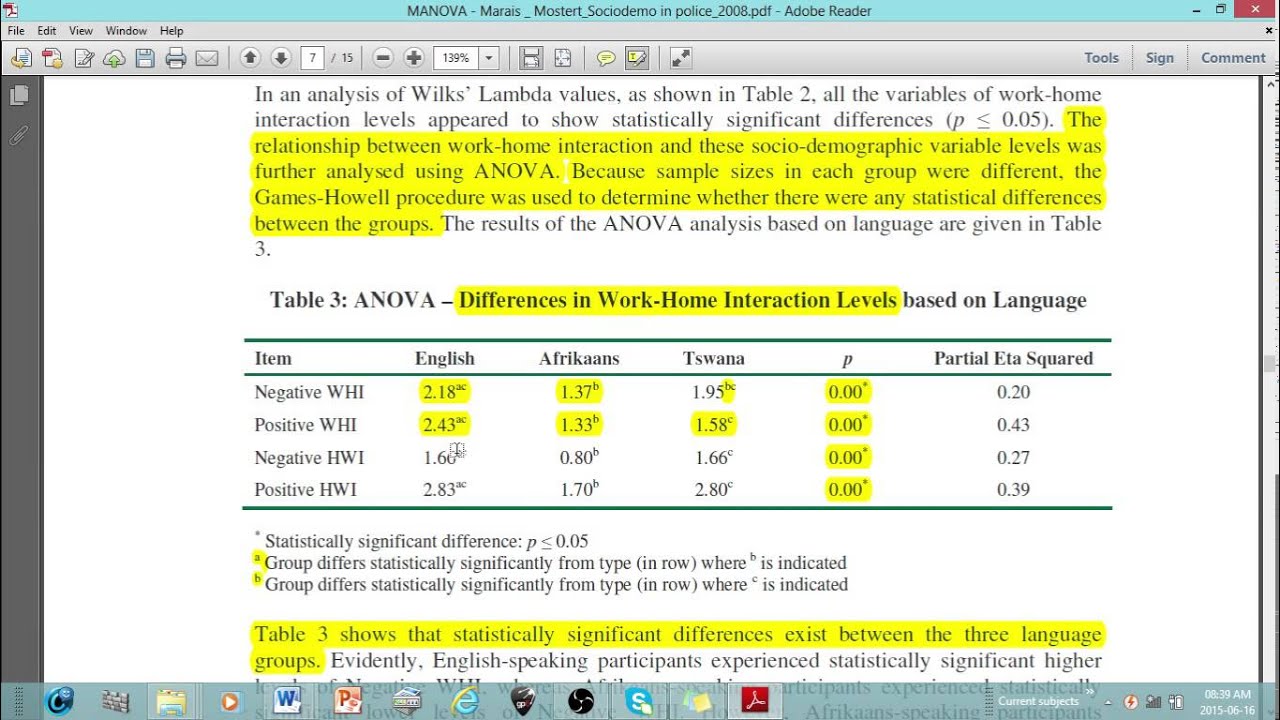Open Microsoft Word from the taskbar
The width and height of the screenshot is (1280, 720).
(288, 701)
